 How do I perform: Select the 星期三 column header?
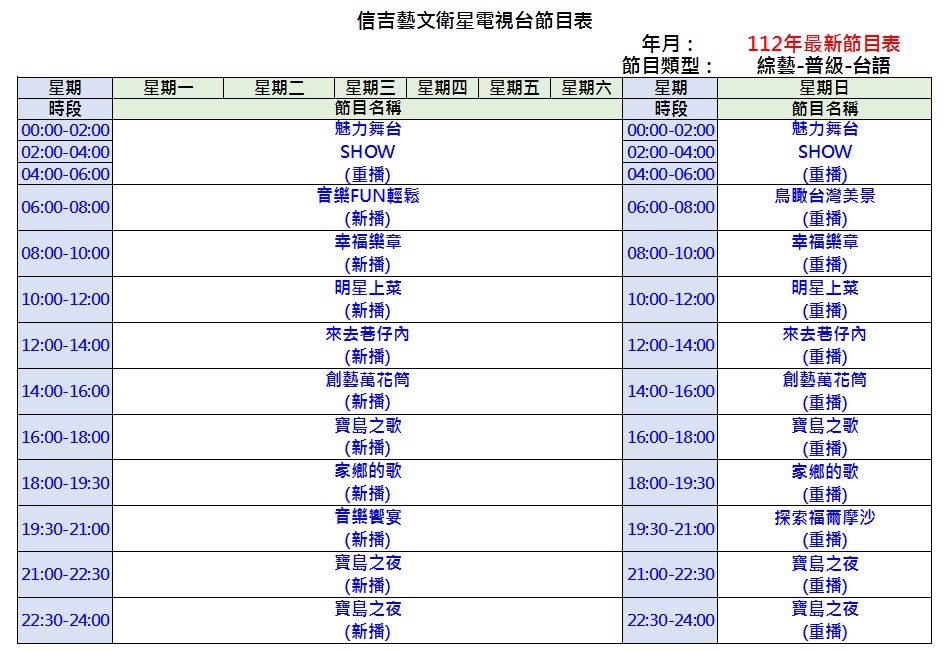[x=371, y=88]
